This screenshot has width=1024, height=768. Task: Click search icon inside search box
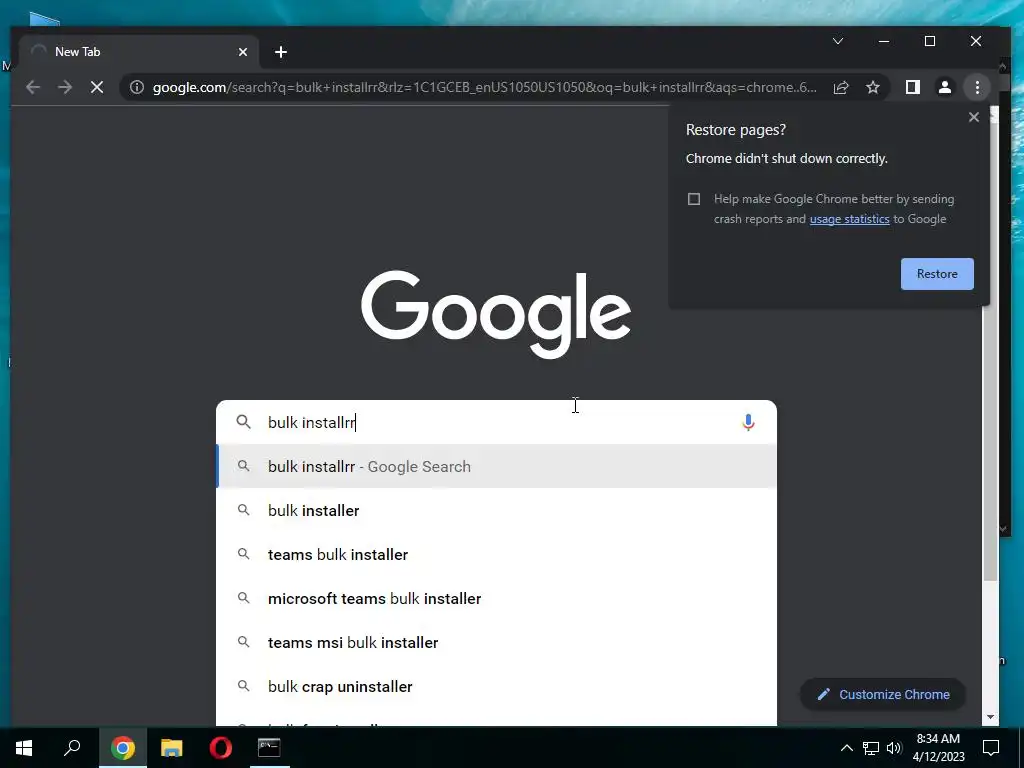pyautogui.click(x=244, y=423)
